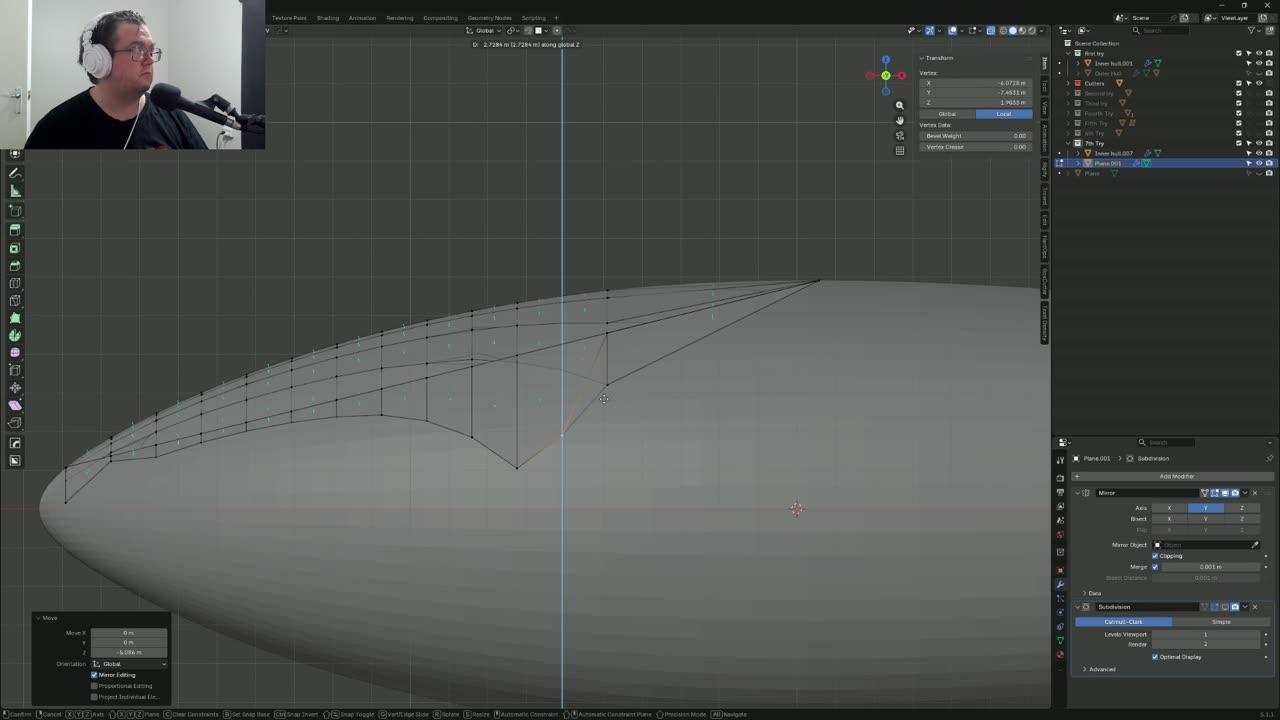Disable Clipping in Mirror modifier

[1155, 556]
